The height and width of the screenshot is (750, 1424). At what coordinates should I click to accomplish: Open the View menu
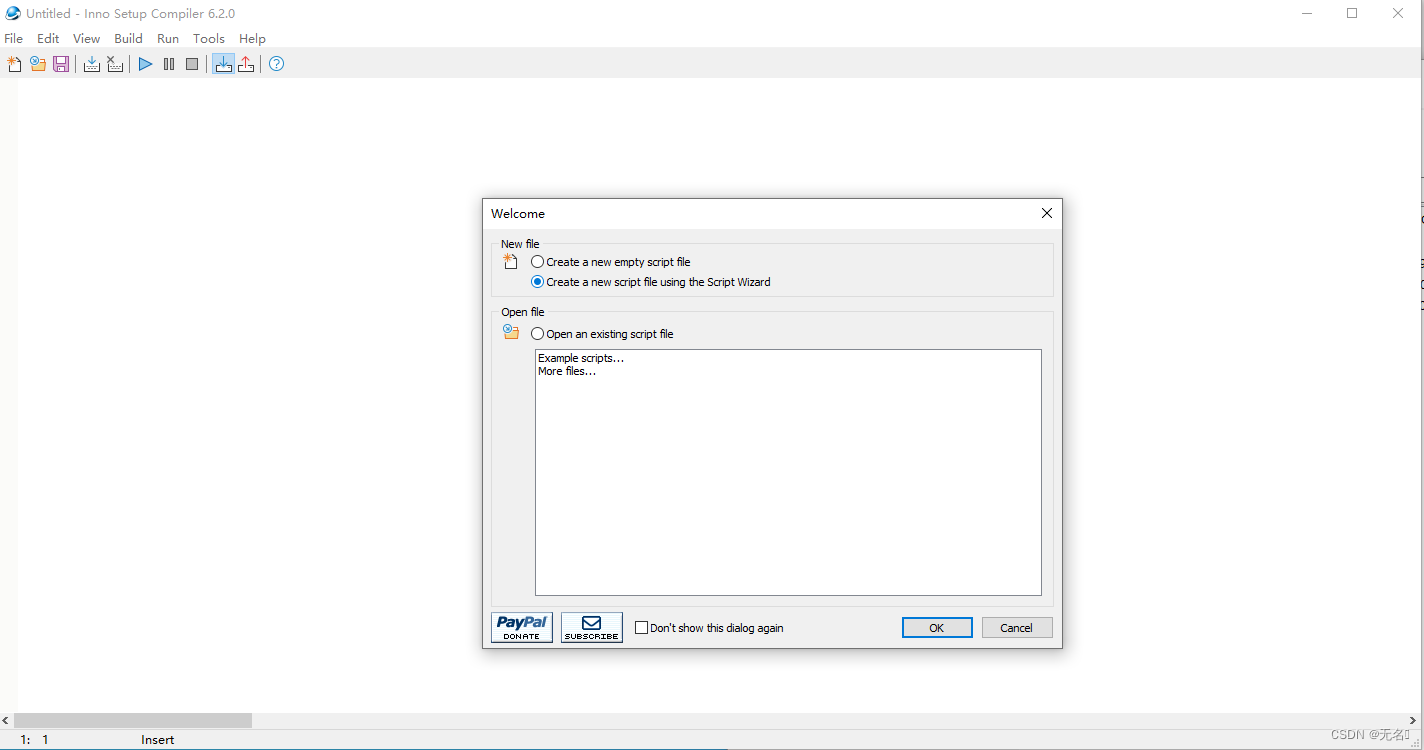coord(87,38)
